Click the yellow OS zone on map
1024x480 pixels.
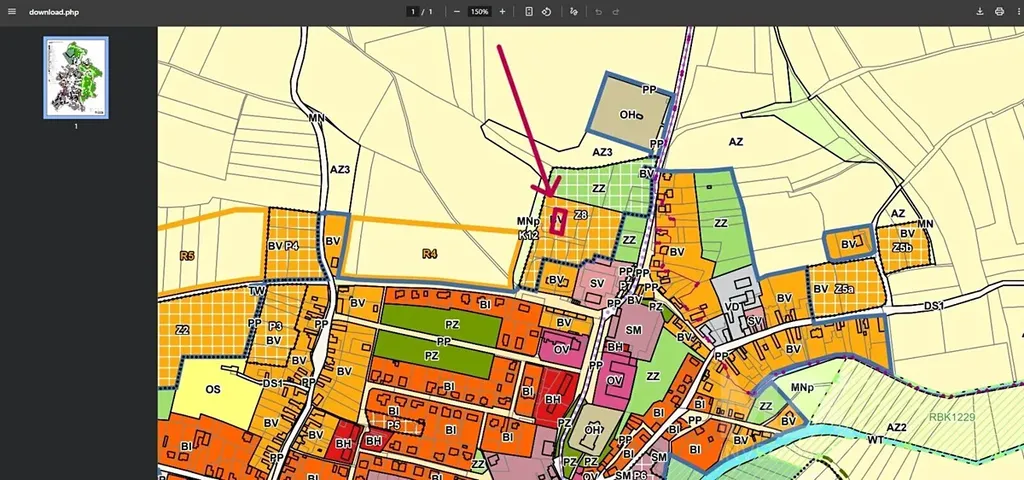click(x=212, y=389)
